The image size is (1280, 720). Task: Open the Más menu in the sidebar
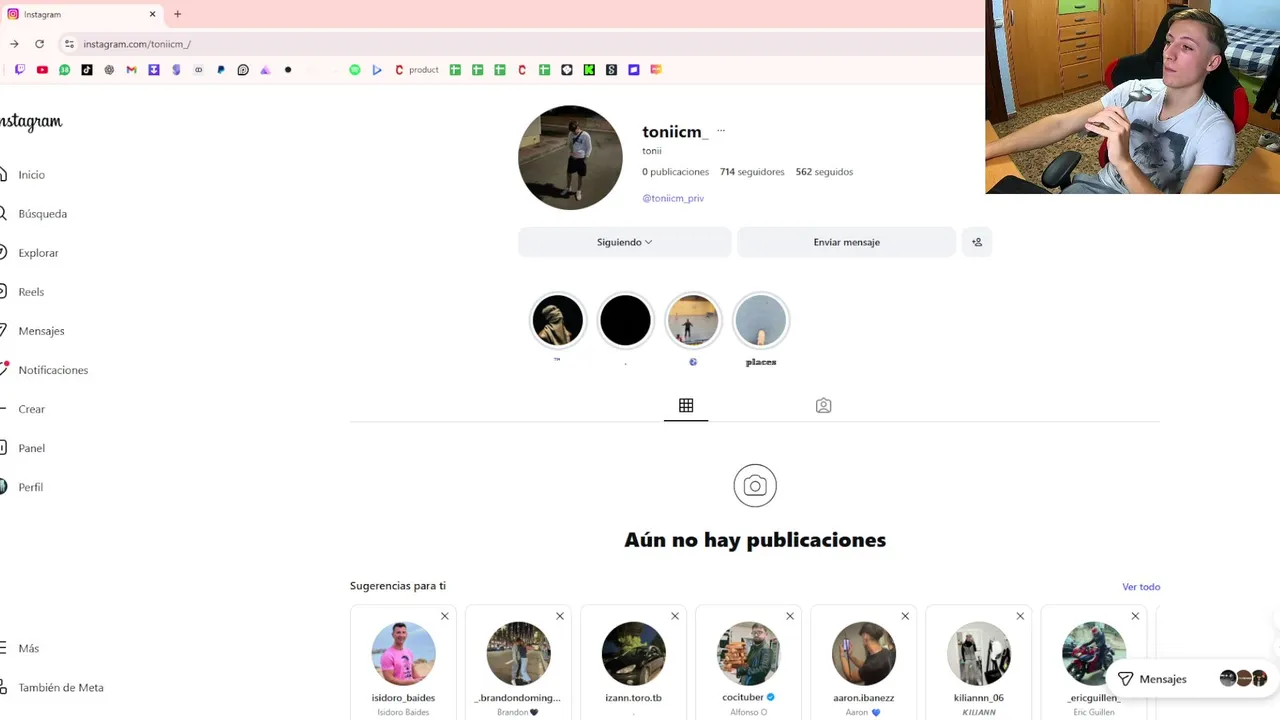[20, 648]
